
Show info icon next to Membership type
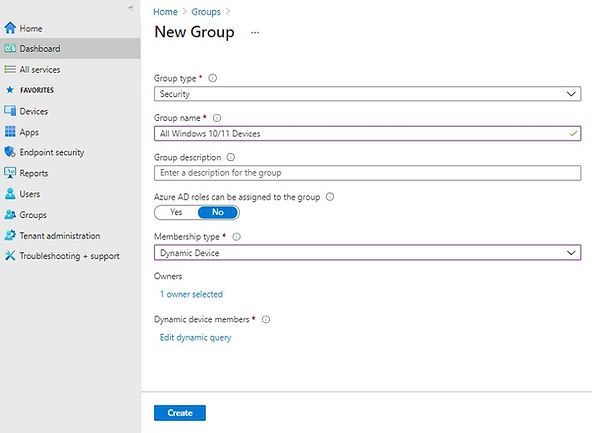click(x=236, y=237)
